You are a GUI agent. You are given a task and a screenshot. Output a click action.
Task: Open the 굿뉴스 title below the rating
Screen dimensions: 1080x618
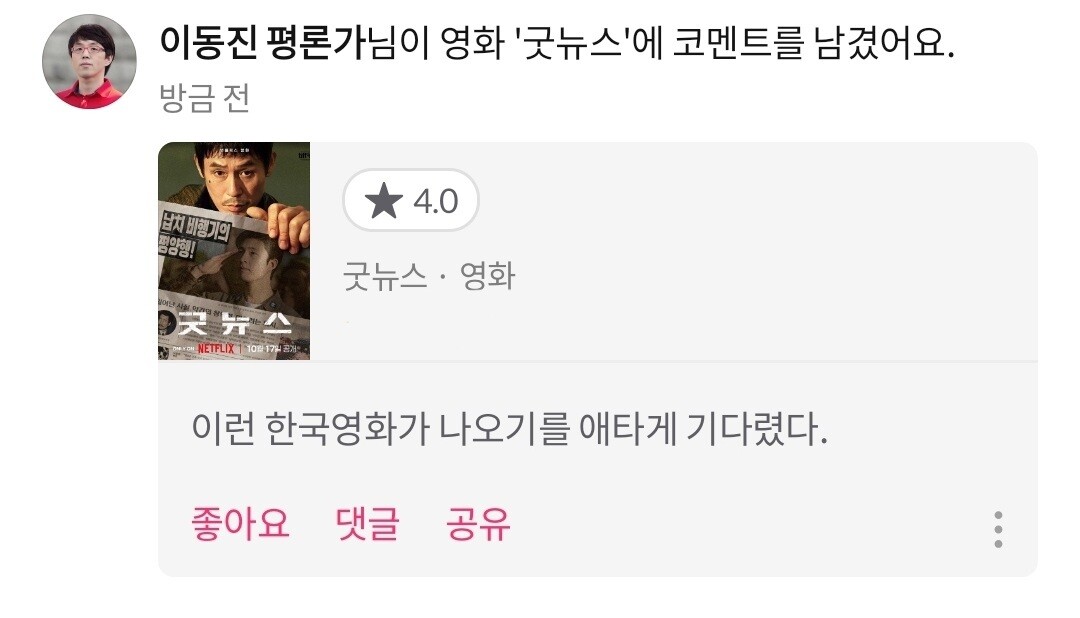(x=385, y=276)
